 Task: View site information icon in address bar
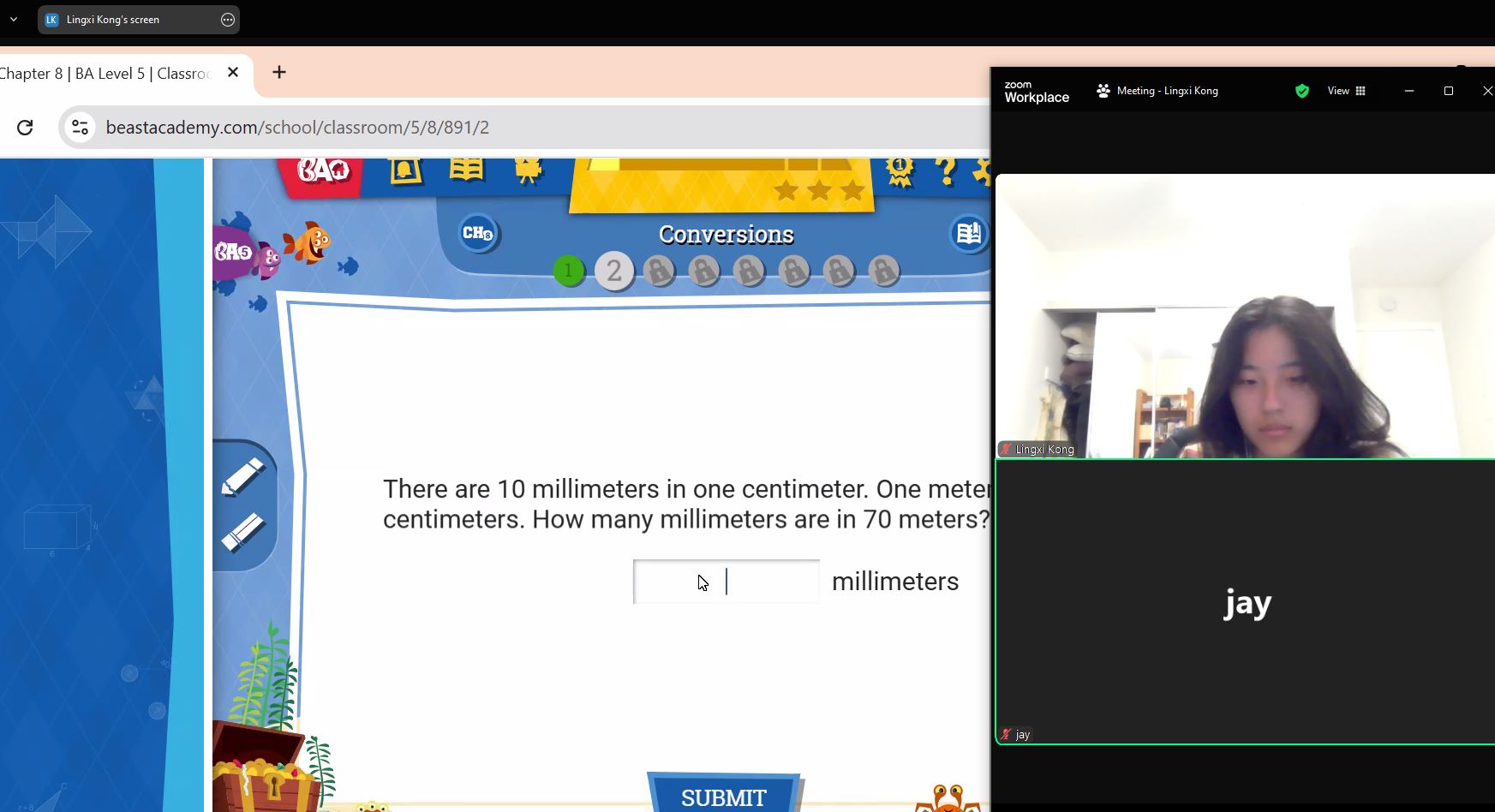click(80, 128)
